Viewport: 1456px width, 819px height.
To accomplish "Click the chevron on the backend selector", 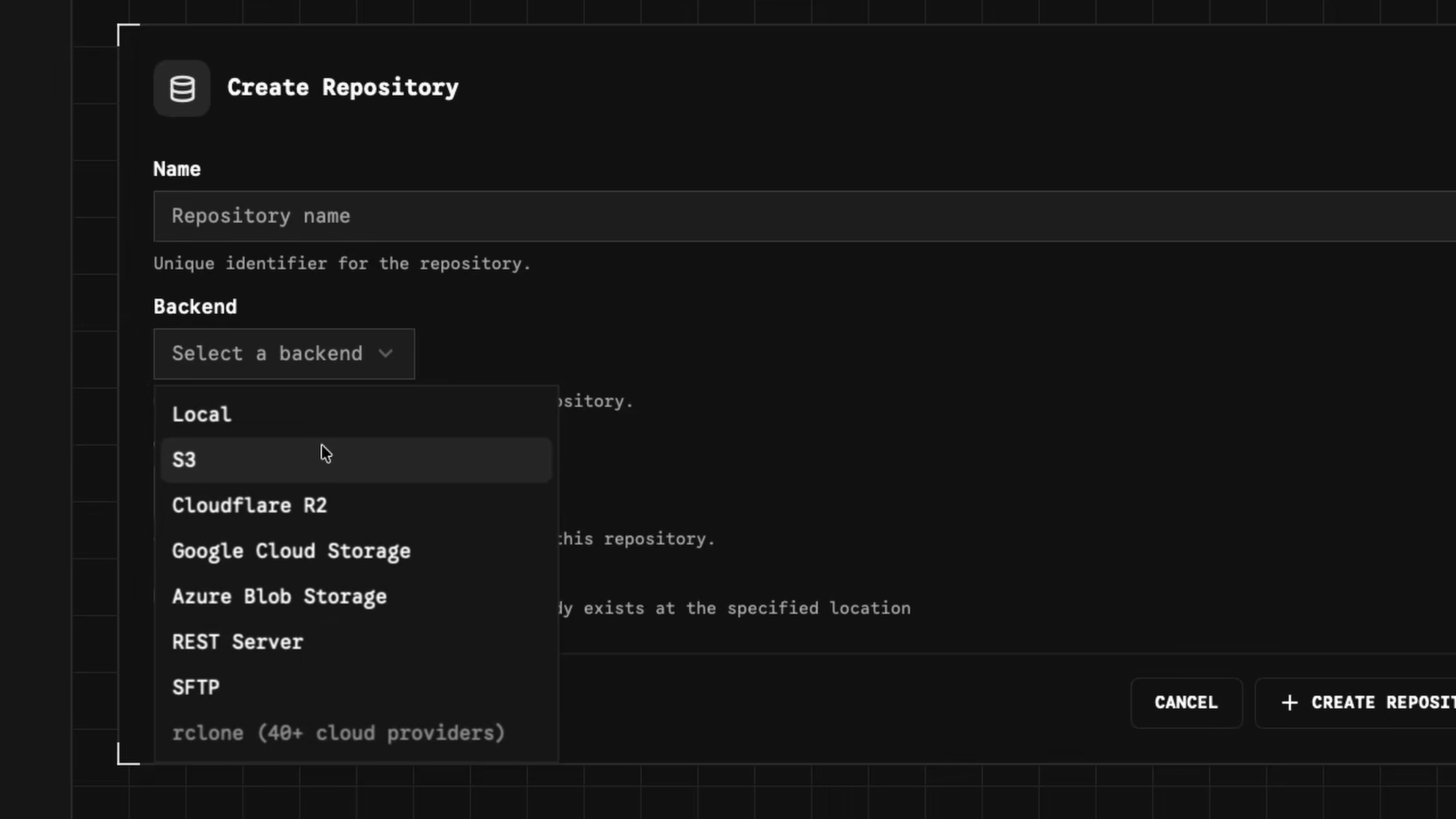I will (x=387, y=353).
